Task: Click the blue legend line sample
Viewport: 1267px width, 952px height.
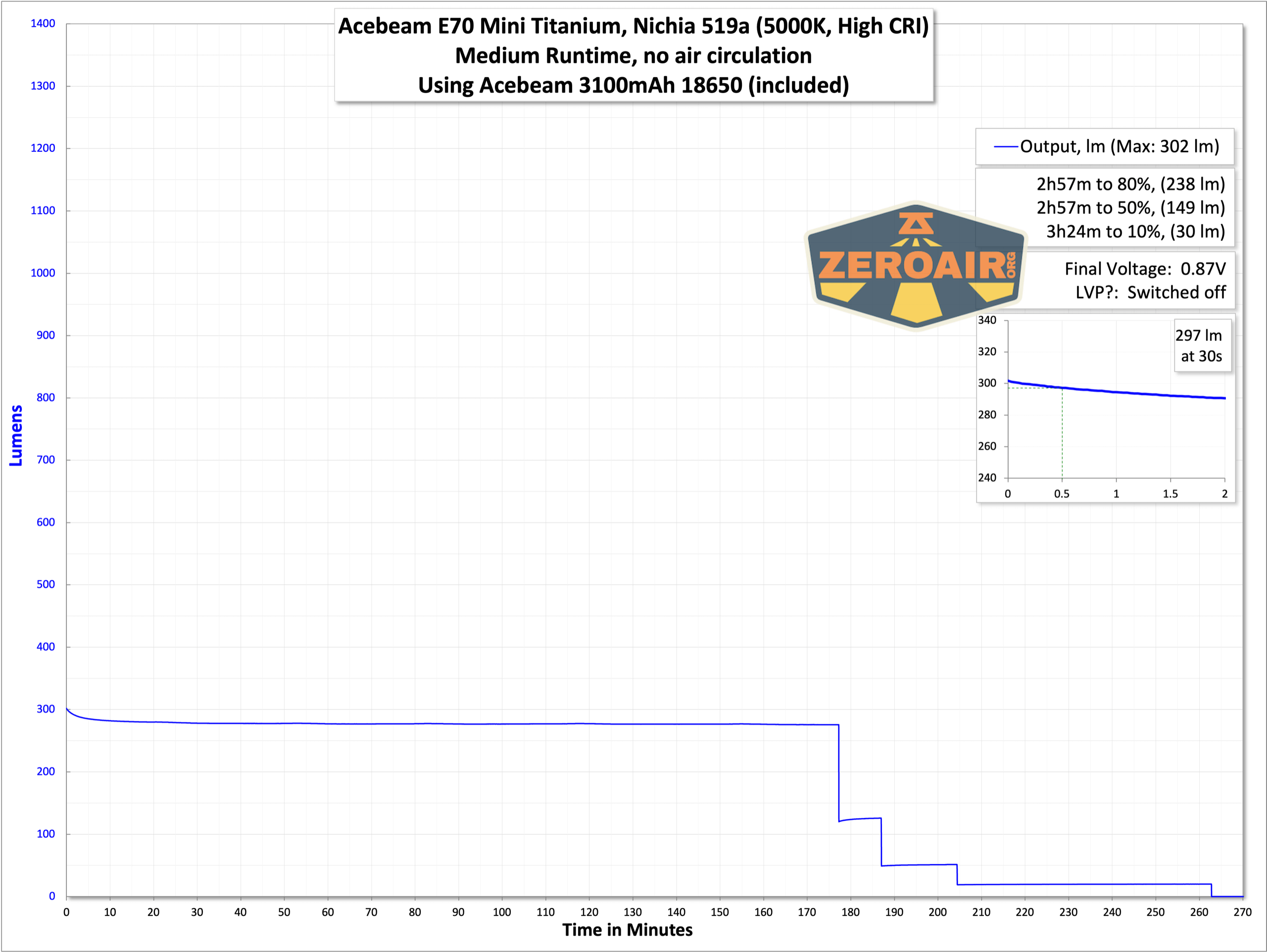Action: click(1005, 147)
